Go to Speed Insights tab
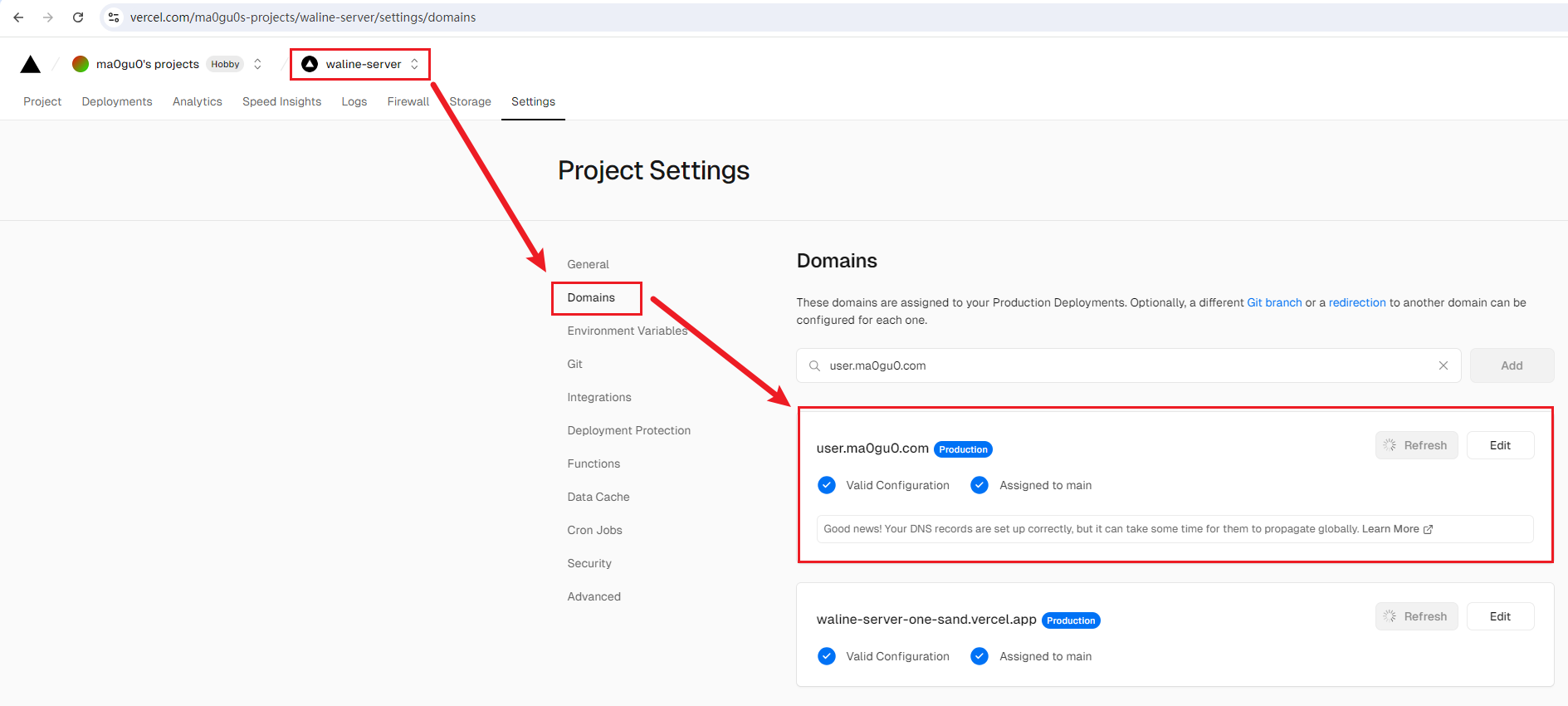The height and width of the screenshot is (706, 1568). click(x=281, y=101)
